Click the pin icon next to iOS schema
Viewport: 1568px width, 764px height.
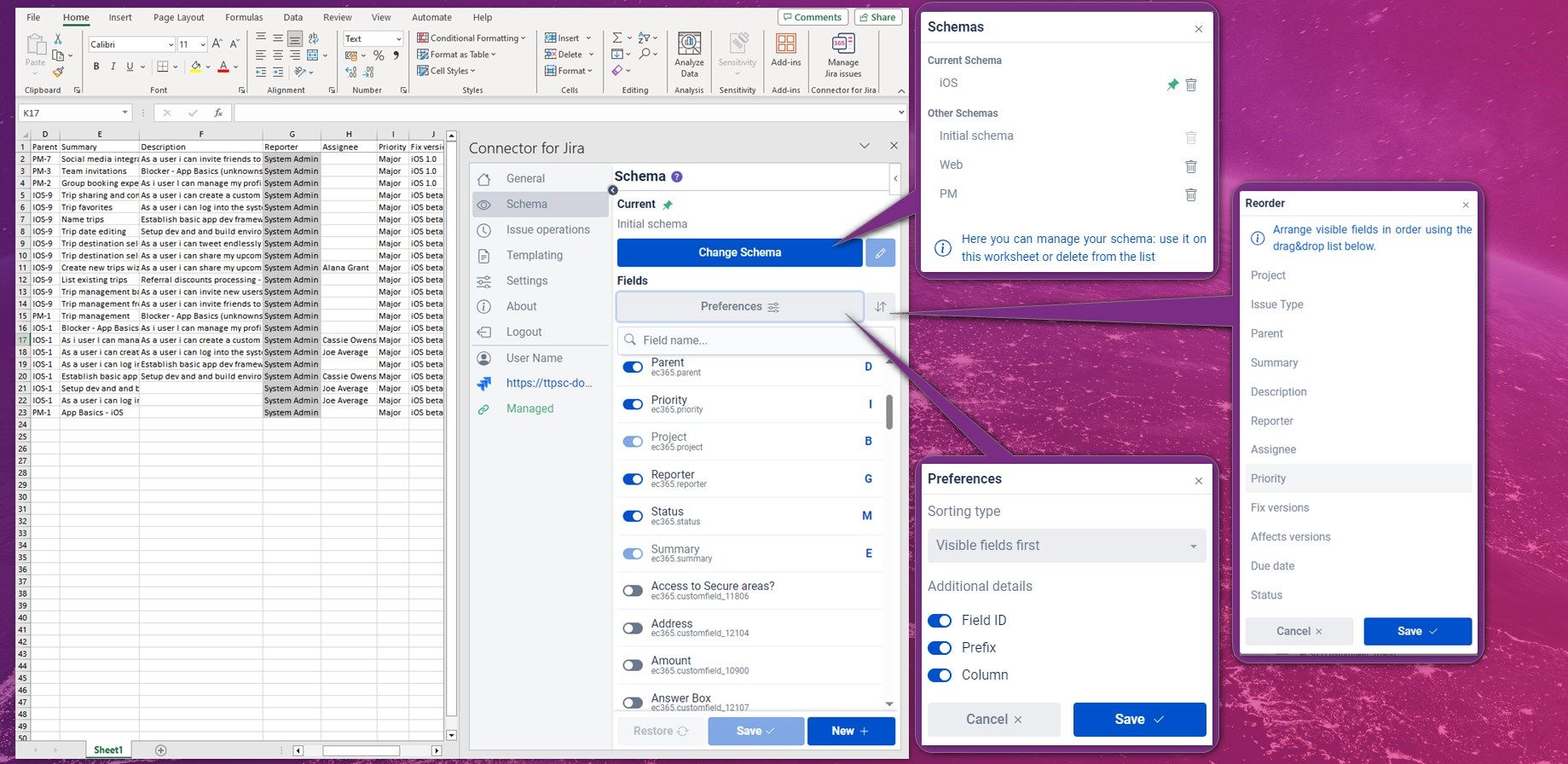(1172, 84)
